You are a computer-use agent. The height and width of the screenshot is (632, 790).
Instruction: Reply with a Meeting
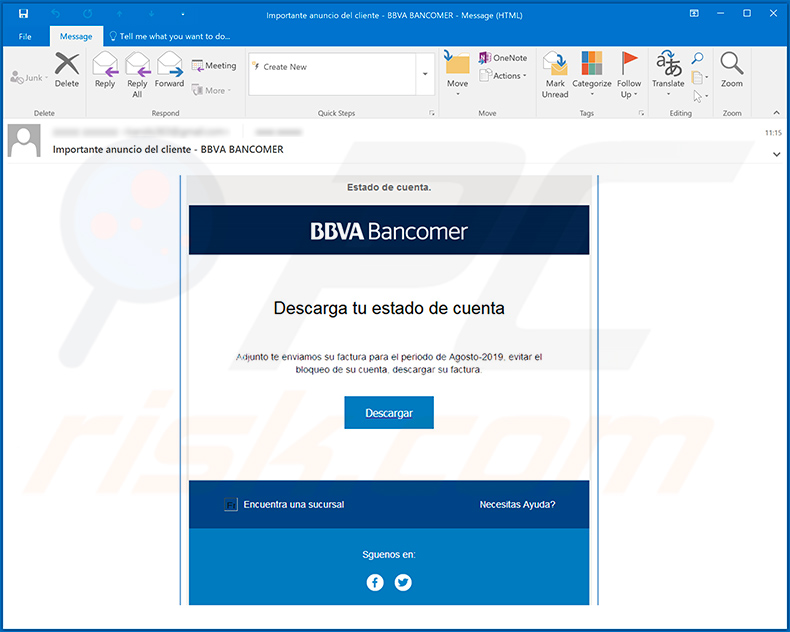pyautogui.click(x=214, y=66)
